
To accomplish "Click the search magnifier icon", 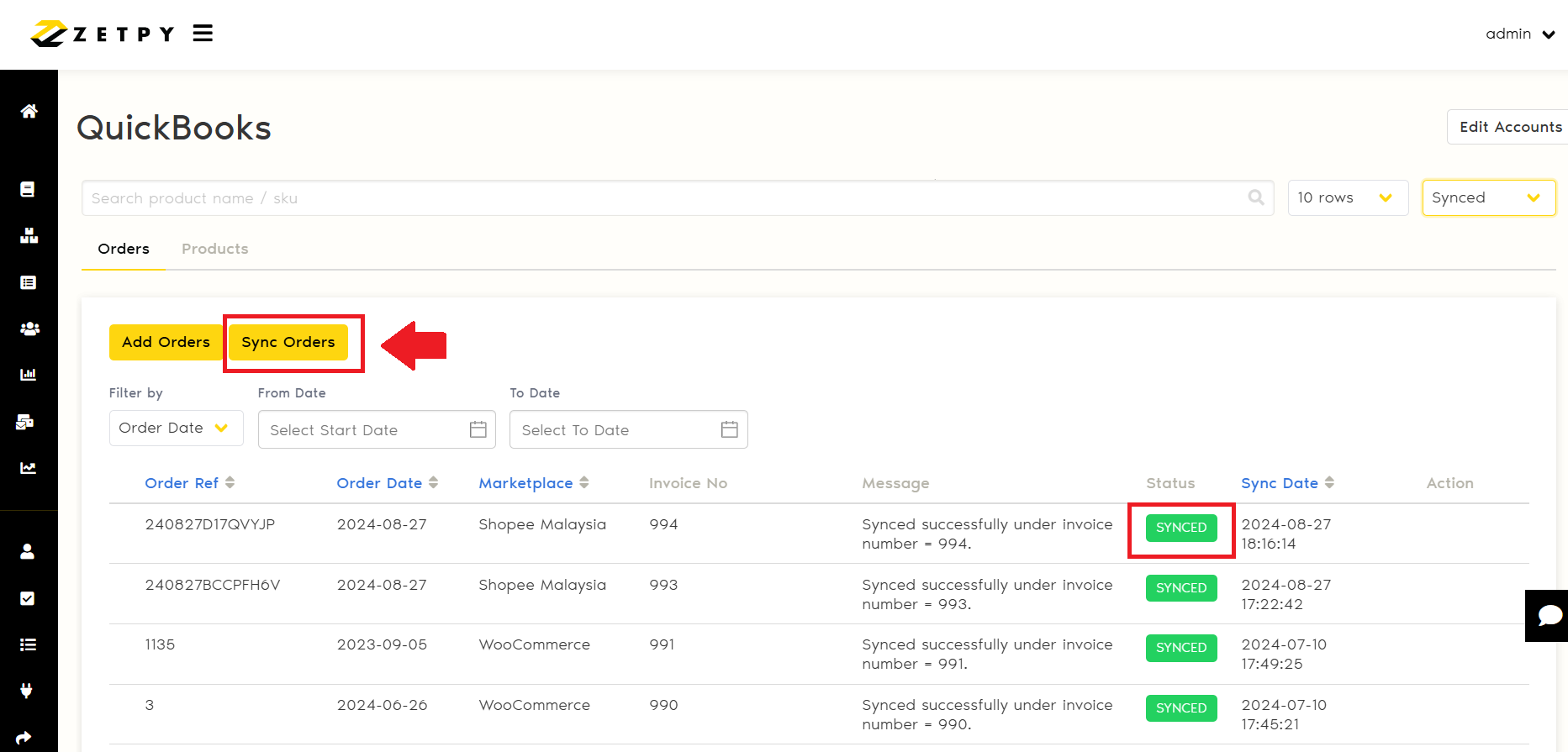I will (x=1256, y=197).
